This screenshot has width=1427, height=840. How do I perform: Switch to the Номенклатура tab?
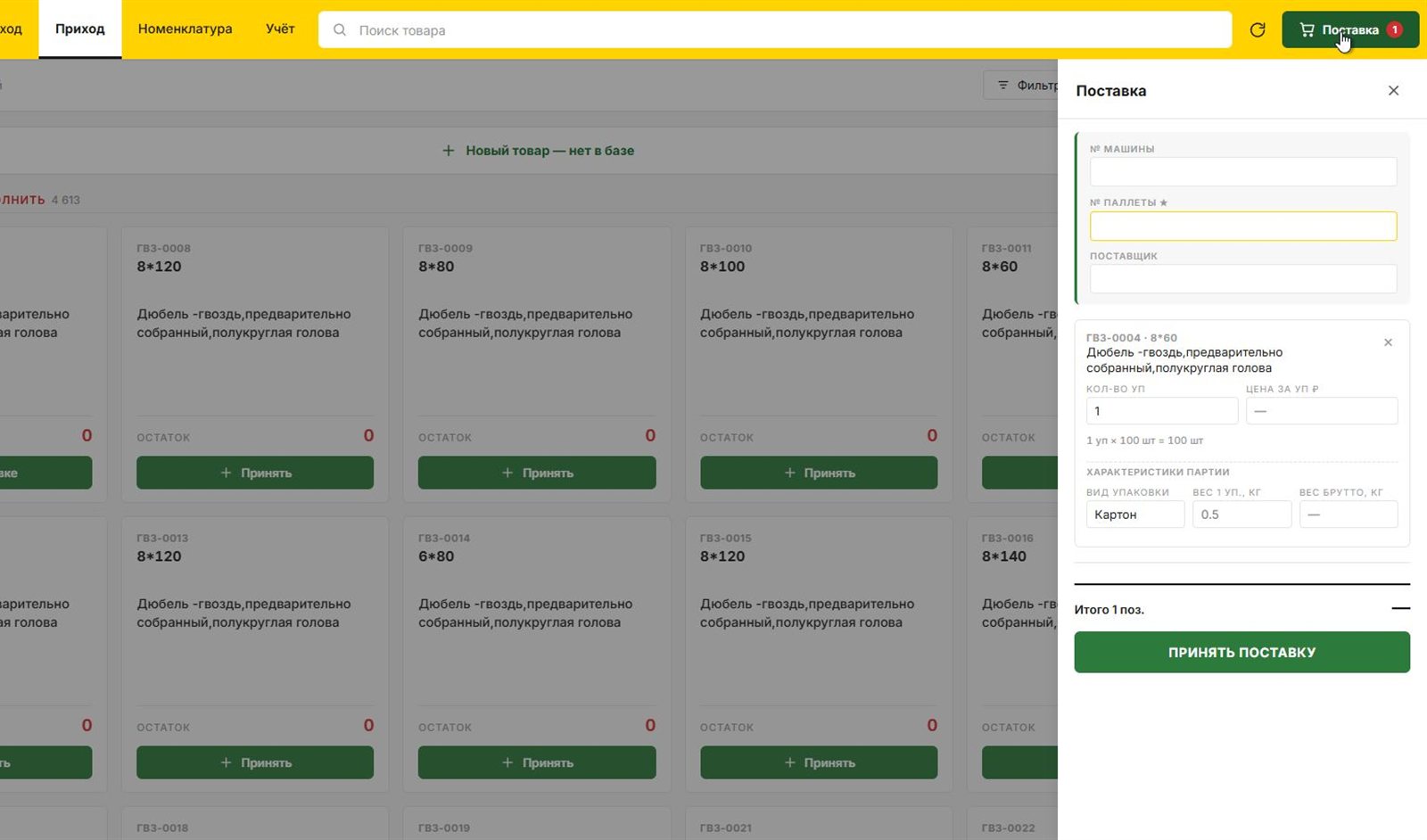pos(185,29)
